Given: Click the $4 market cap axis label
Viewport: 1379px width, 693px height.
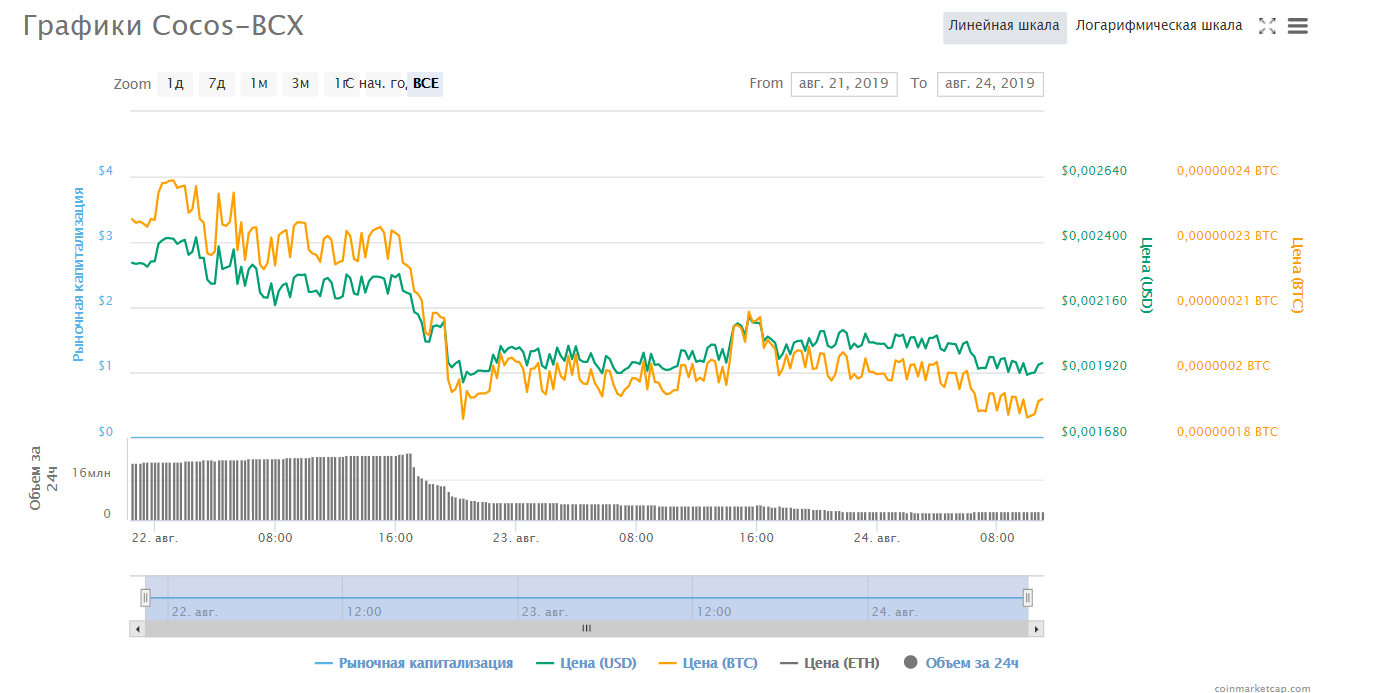Looking at the screenshot, I should tap(106, 171).
